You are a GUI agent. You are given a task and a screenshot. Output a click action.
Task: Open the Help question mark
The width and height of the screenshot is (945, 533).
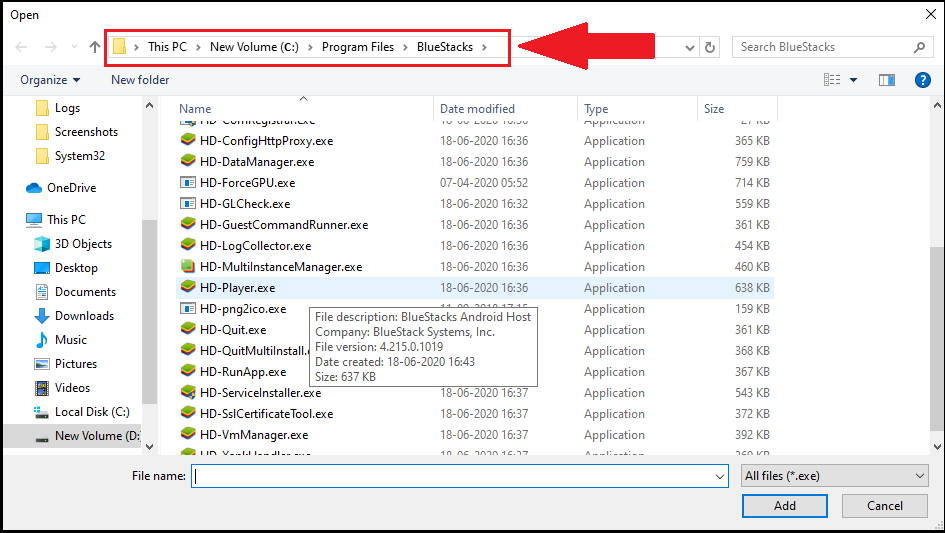pyautogui.click(x=922, y=80)
